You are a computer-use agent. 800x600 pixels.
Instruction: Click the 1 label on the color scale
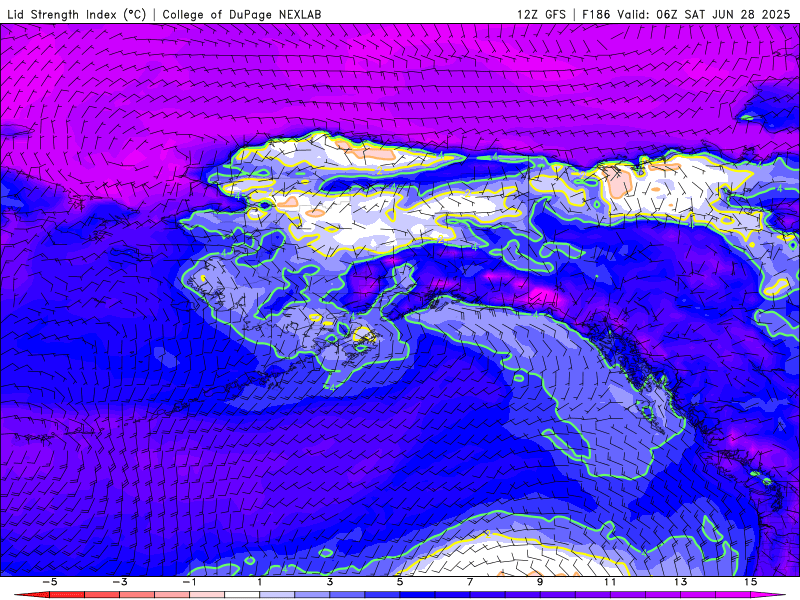point(260,582)
